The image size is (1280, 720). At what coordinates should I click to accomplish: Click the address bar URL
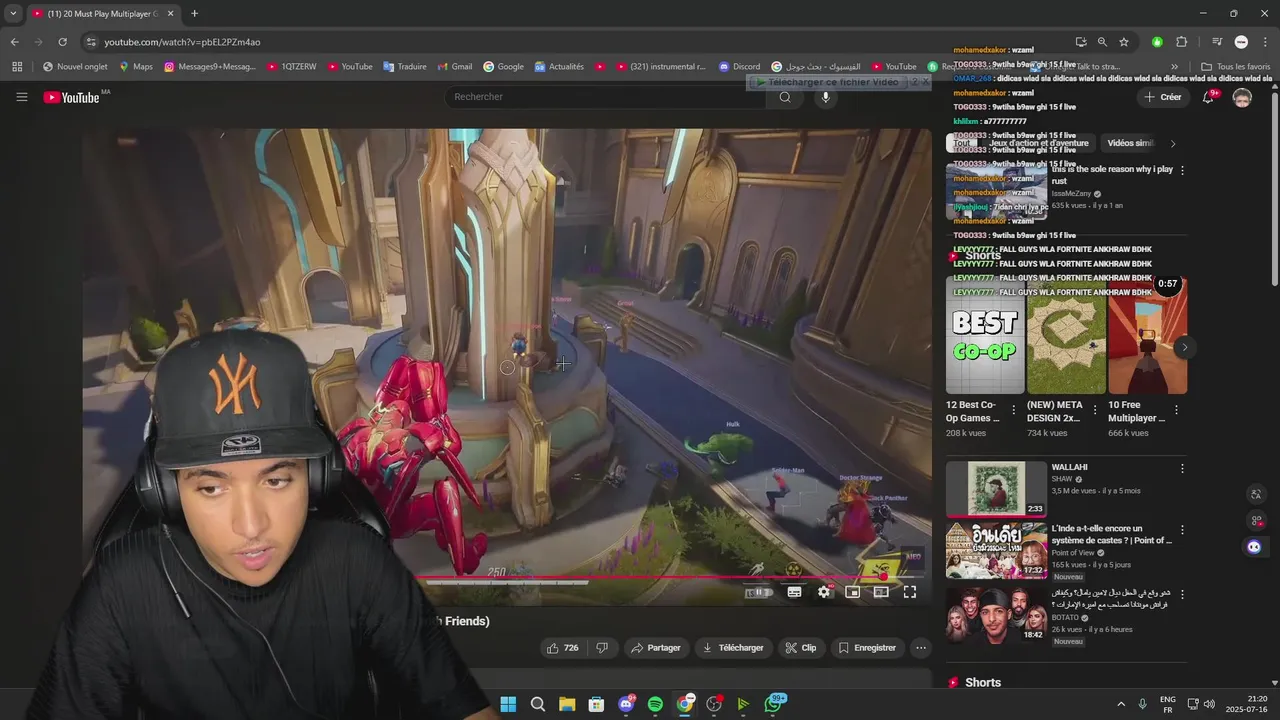[182, 42]
